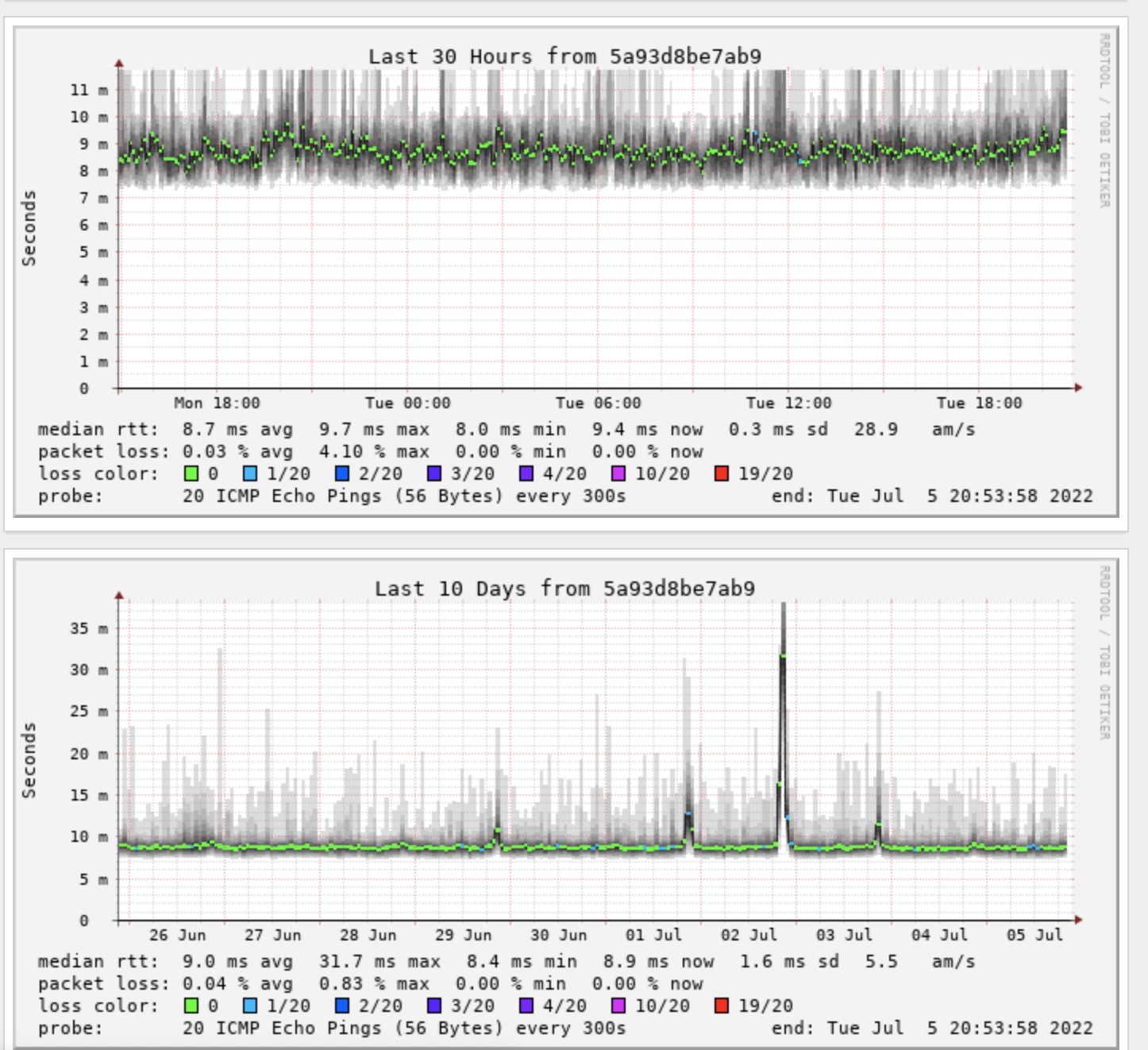Click probe description line in 30 Hours graph
The width and height of the screenshot is (1148, 1050).
tap(332, 496)
